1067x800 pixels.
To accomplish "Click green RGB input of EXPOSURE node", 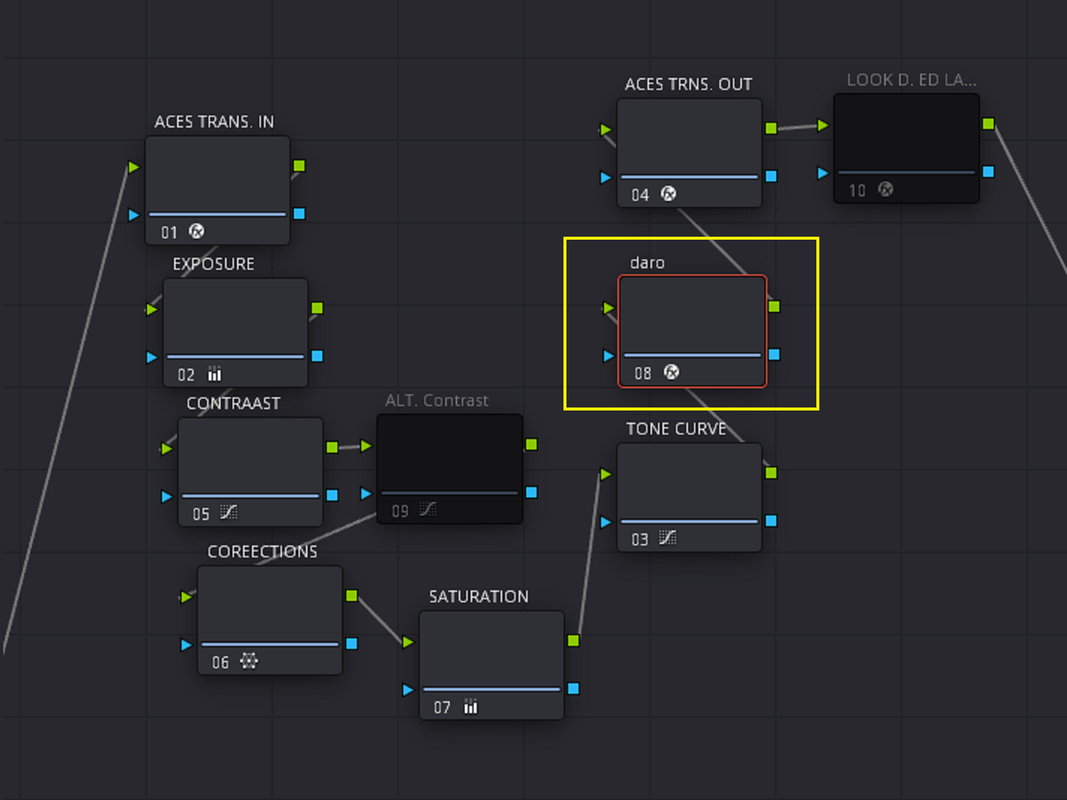I will [151, 310].
